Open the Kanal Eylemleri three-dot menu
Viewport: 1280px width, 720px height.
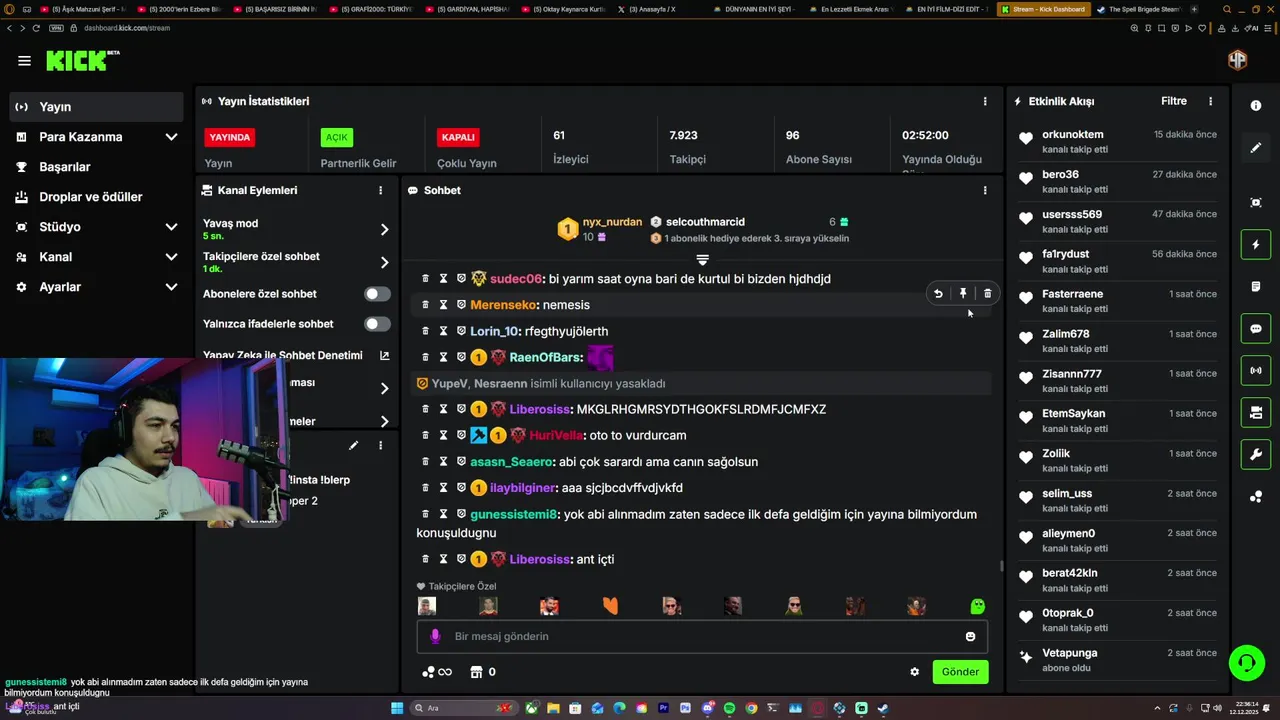click(x=380, y=190)
